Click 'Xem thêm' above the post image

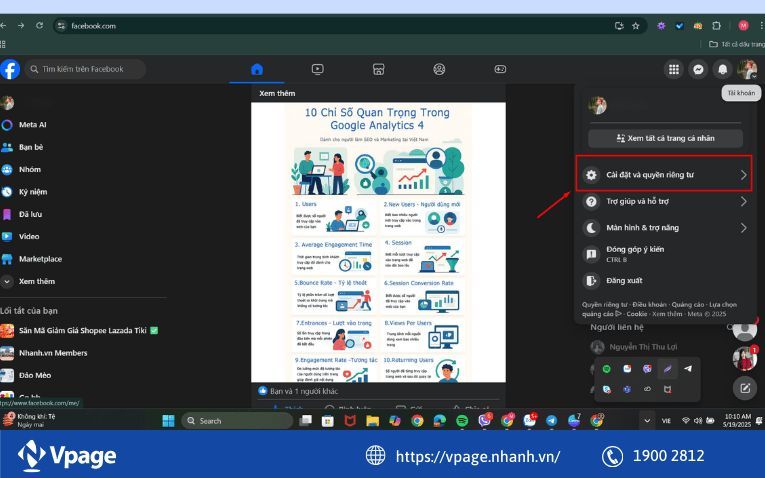click(277, 93)
